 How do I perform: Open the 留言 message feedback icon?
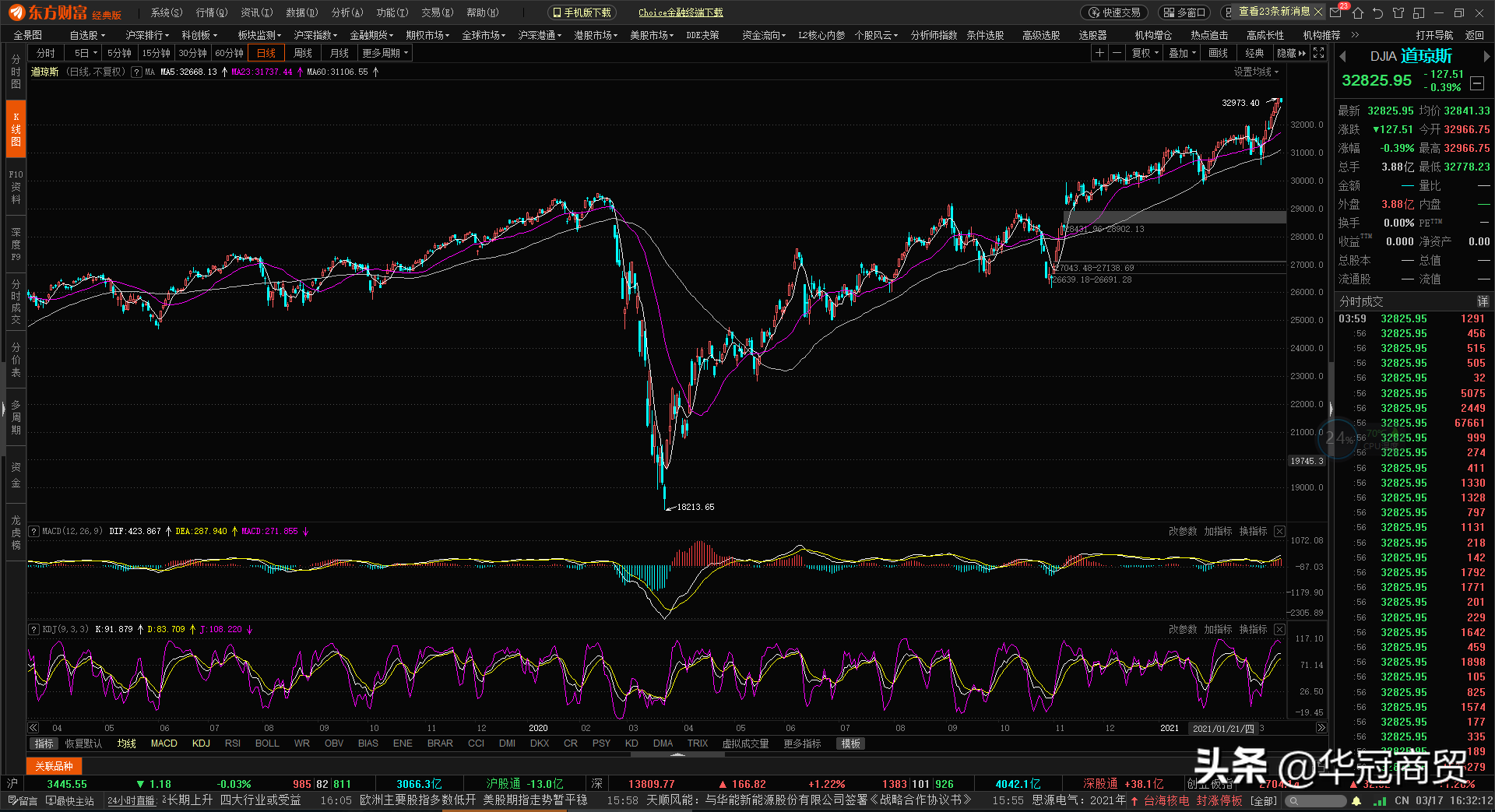pyautogui.click(x=23, y=800)
